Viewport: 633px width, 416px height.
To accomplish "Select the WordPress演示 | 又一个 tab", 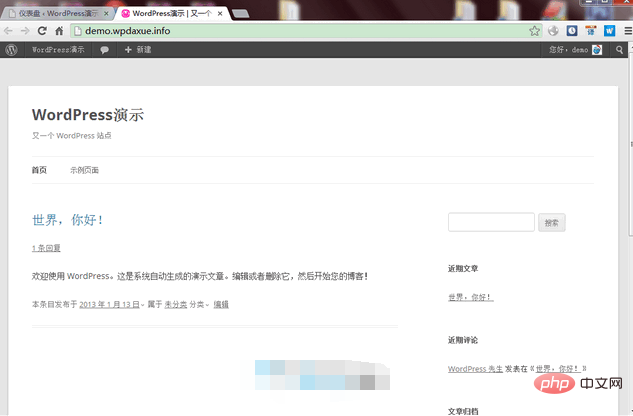I will [x=172, y=13].
